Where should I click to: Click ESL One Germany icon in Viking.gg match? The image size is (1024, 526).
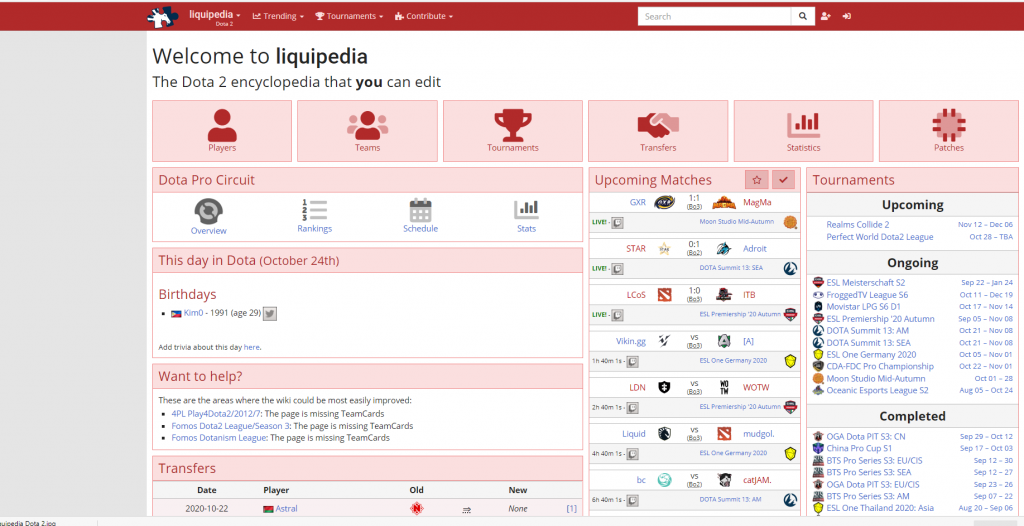click(x=790, y=361)
